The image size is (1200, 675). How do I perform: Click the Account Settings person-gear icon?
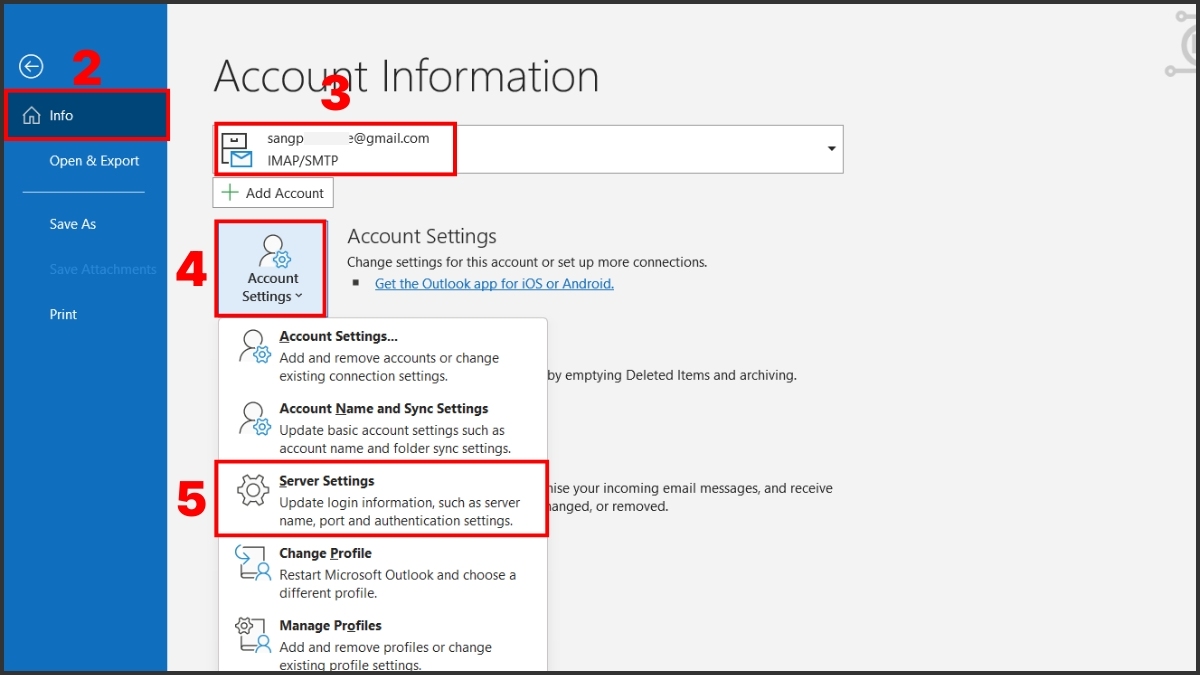(x=273, y=250)
